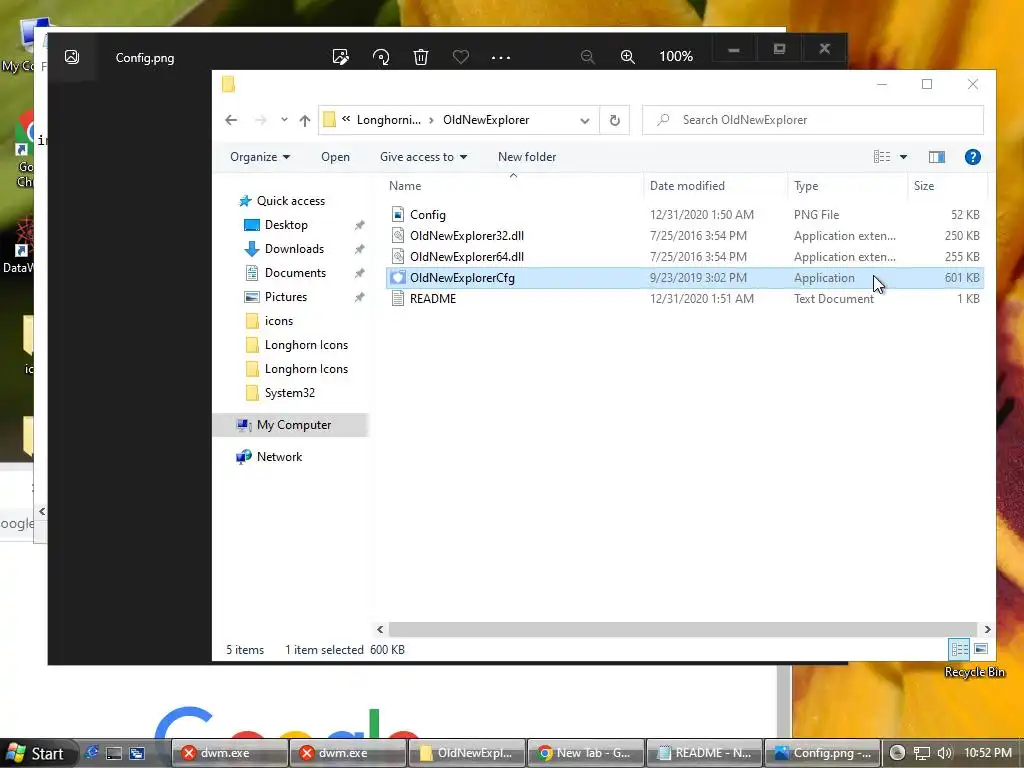This screenshot has width=1024, height=768.
Task: Add to favorites heart icon in Photos
Action: point(461,57)
